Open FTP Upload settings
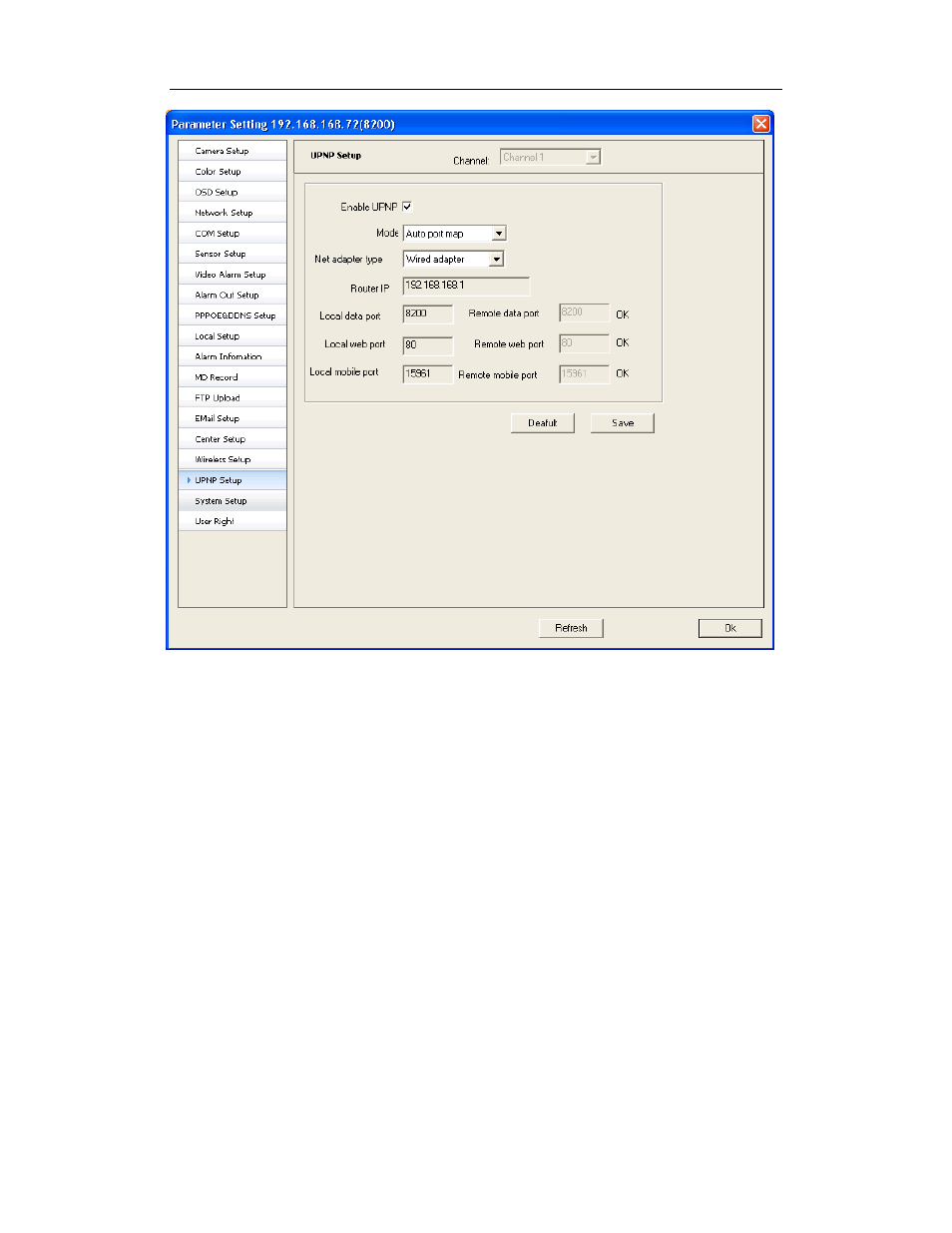 tap(233, 398)
